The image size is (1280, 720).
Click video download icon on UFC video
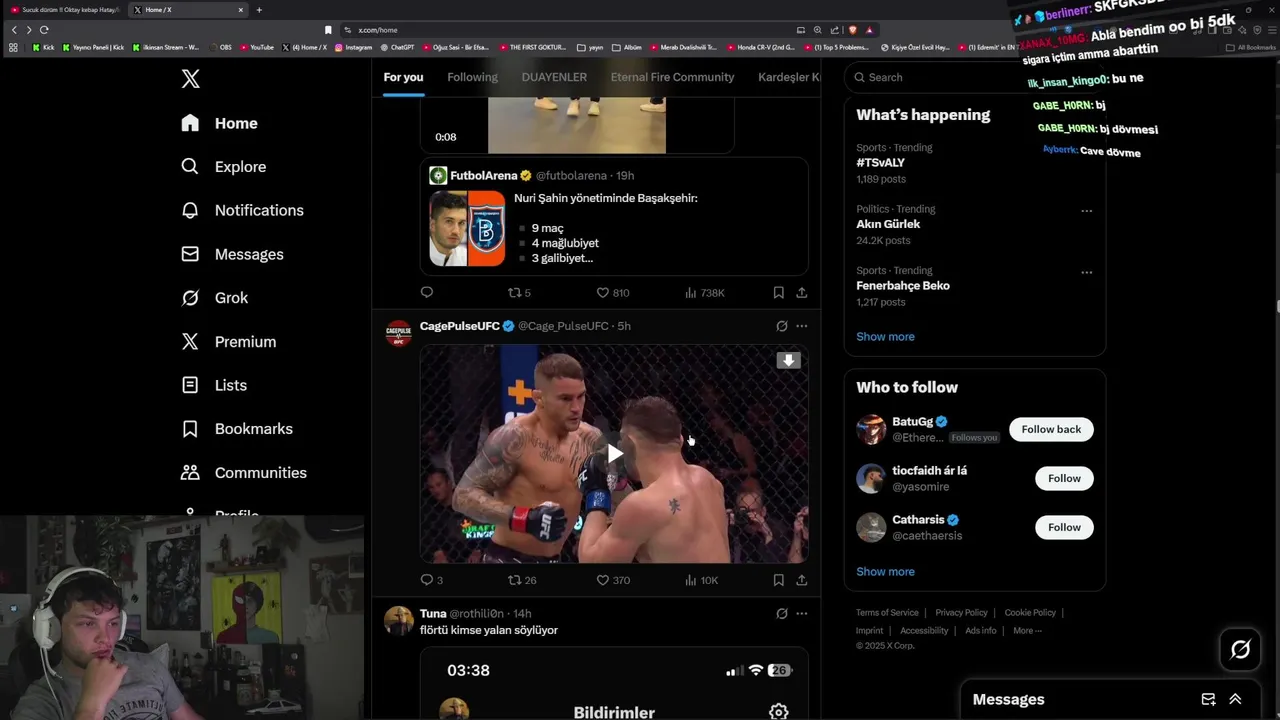click(x=789, y=360)
